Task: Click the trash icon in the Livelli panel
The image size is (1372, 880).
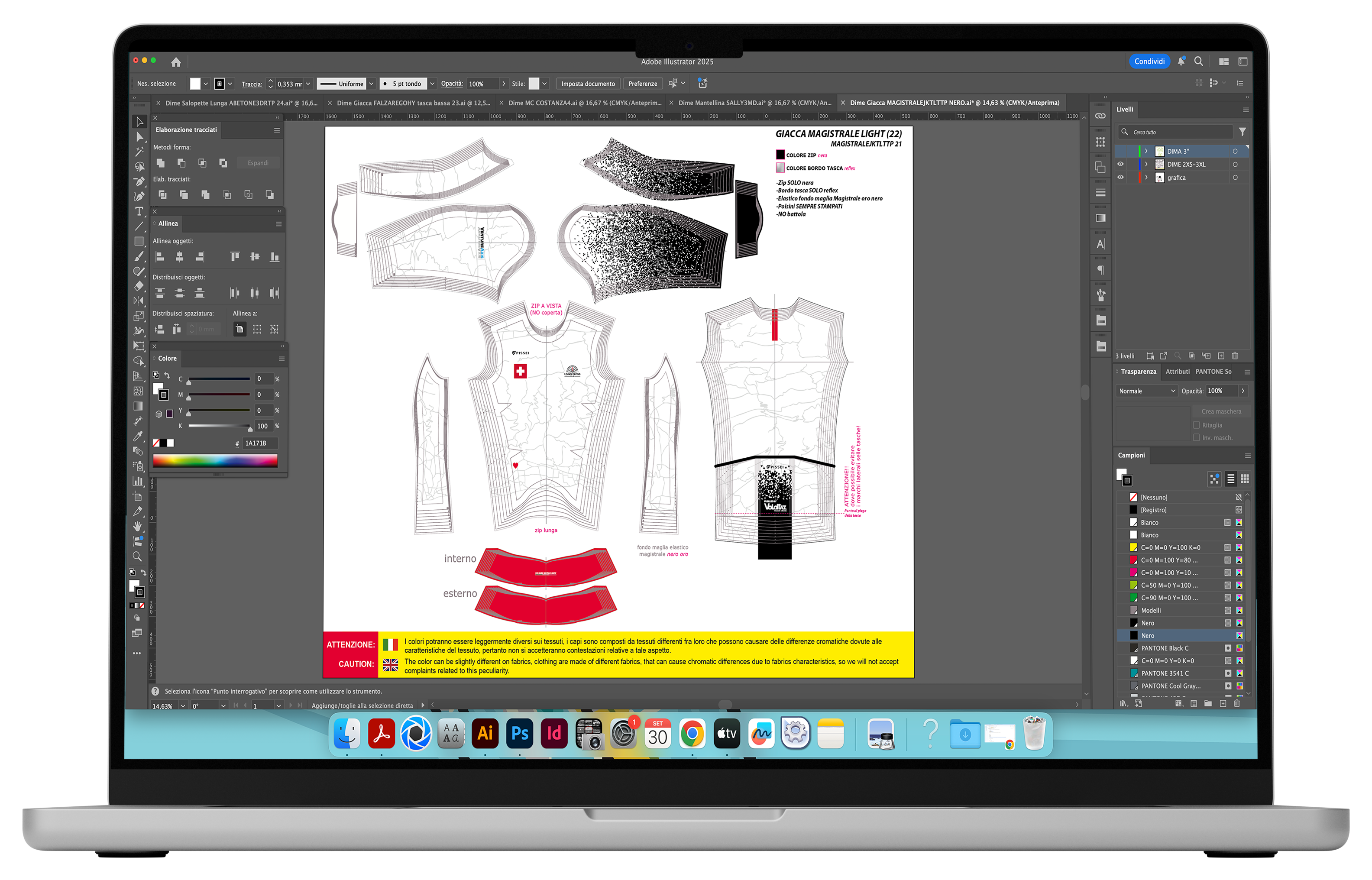Action: point(1236,356)
